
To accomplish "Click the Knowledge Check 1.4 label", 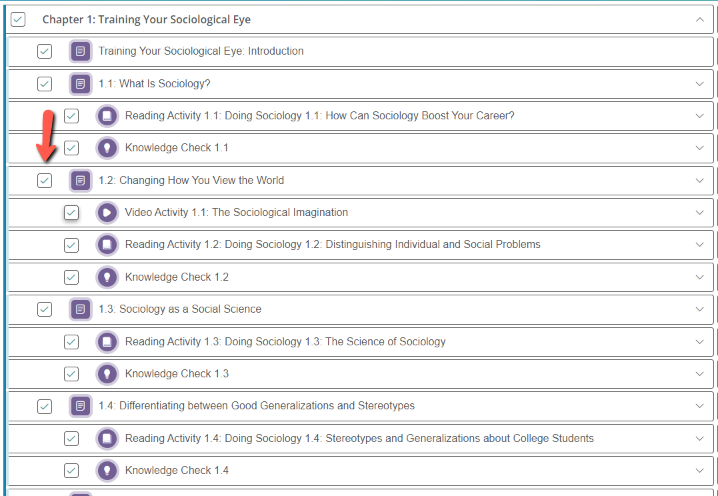I will pyautogui.click(x=177, y=470).
